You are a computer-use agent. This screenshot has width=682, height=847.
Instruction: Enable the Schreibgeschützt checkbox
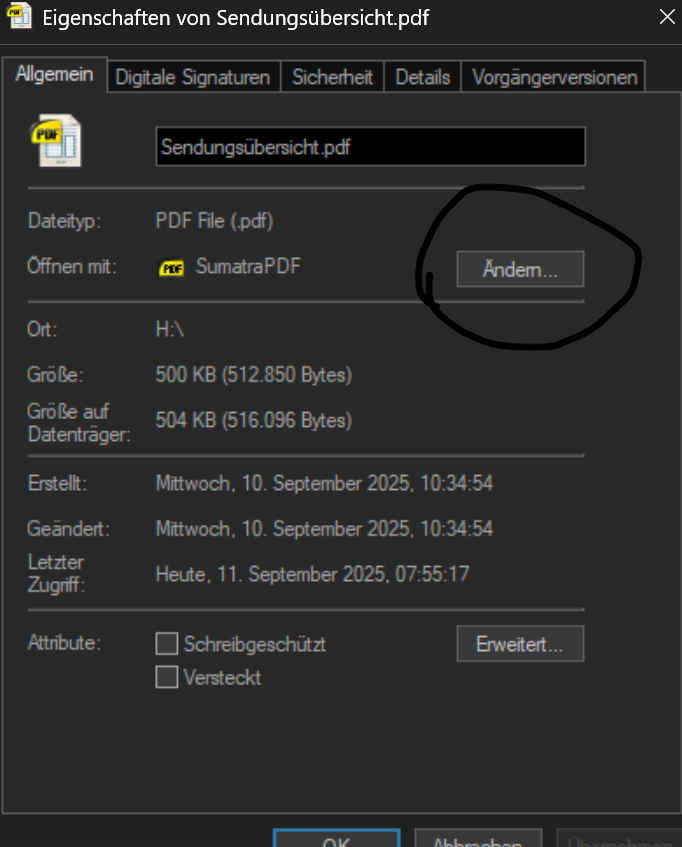[167, 644]
